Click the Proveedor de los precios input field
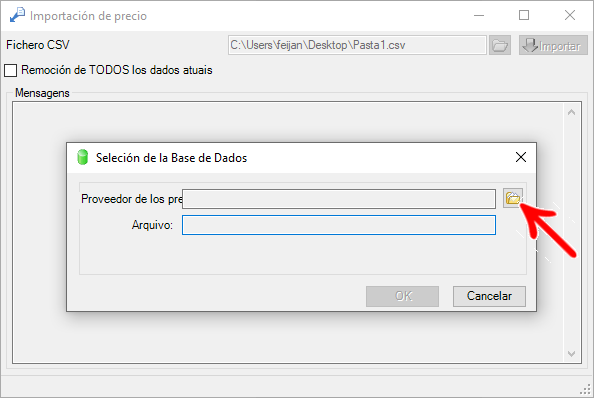This screenshot has width=603, height=419. [339, 199]
